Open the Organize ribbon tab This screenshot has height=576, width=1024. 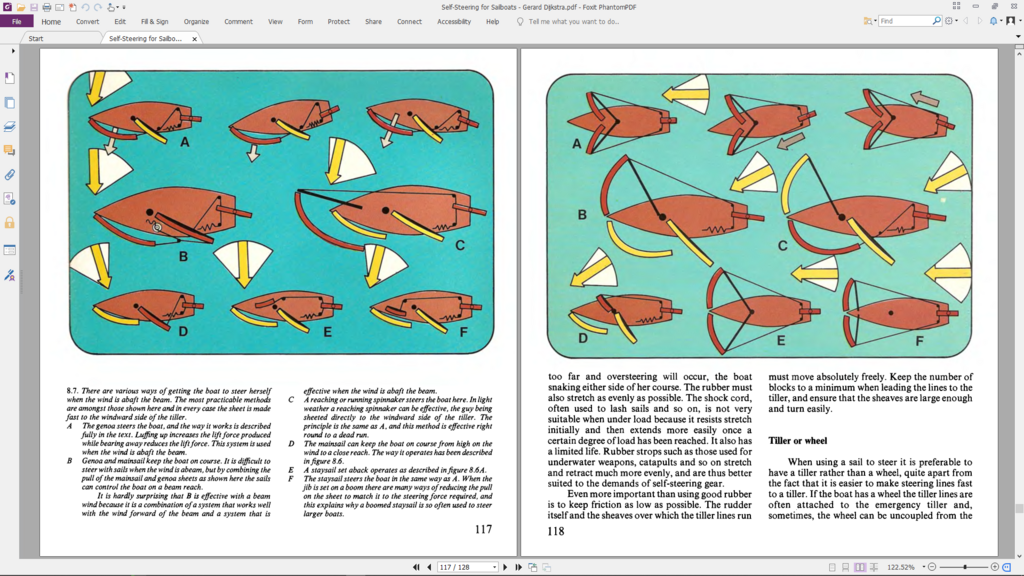pyautogui.click(x=196, y=22)
